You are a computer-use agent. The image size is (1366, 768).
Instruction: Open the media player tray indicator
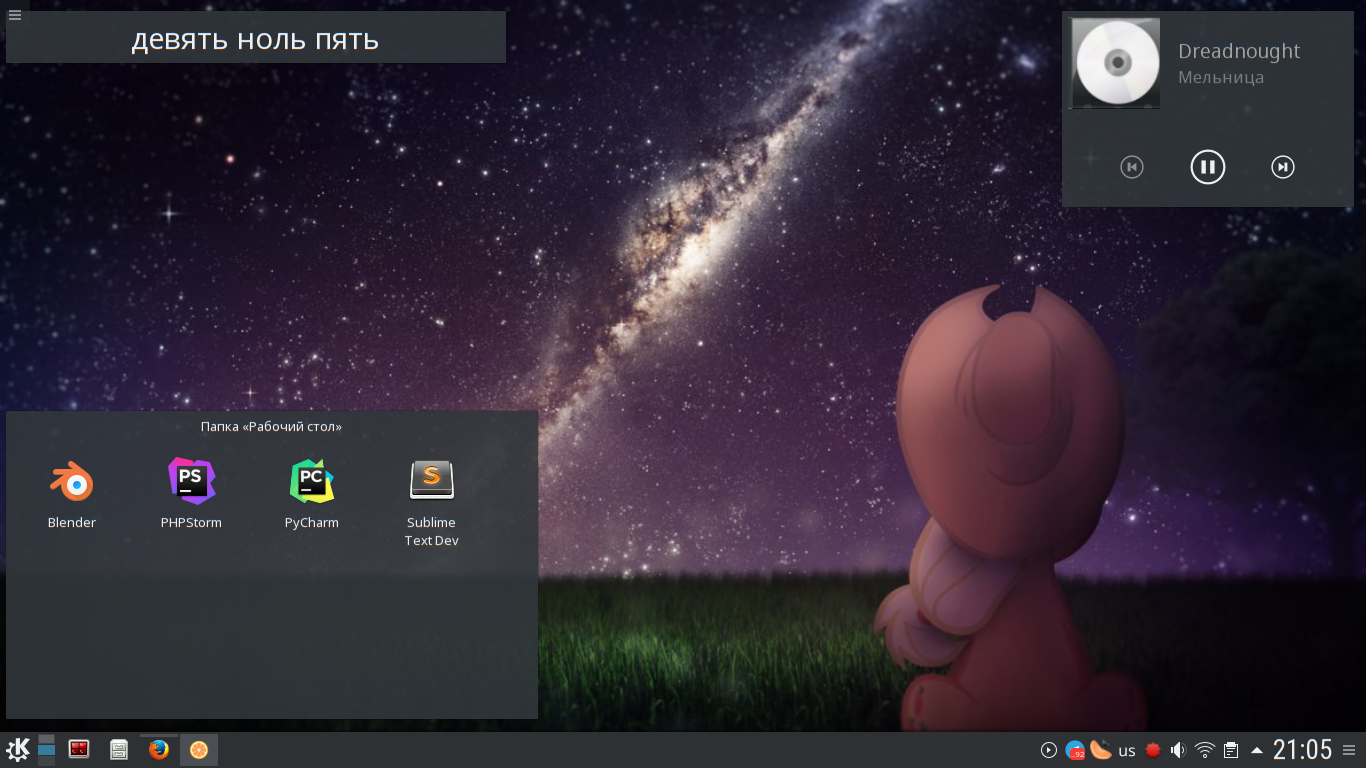1049,750
